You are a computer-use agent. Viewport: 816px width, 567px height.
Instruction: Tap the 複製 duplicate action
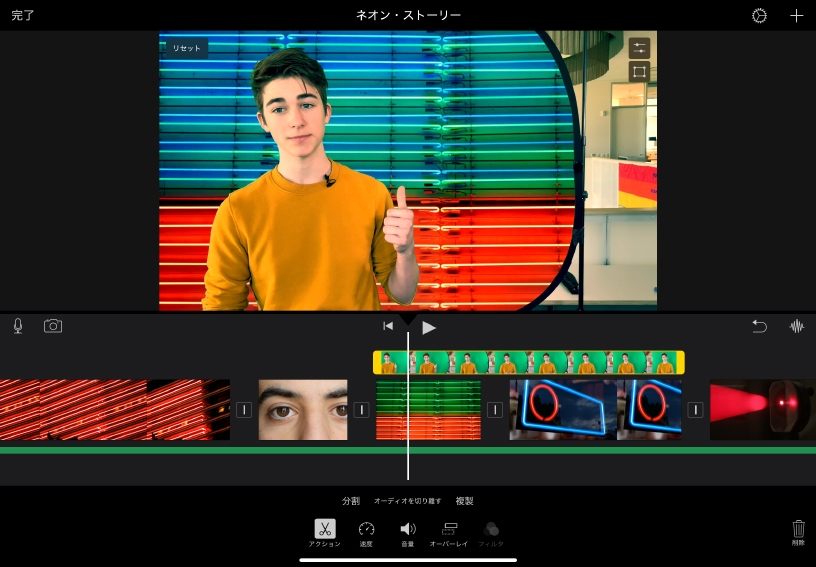[x=465, y=501]
